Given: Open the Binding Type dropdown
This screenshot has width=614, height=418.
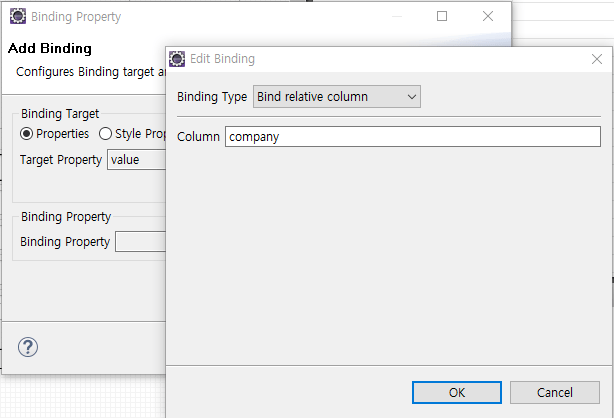Looking at the screenshot, I should point(337,96).
